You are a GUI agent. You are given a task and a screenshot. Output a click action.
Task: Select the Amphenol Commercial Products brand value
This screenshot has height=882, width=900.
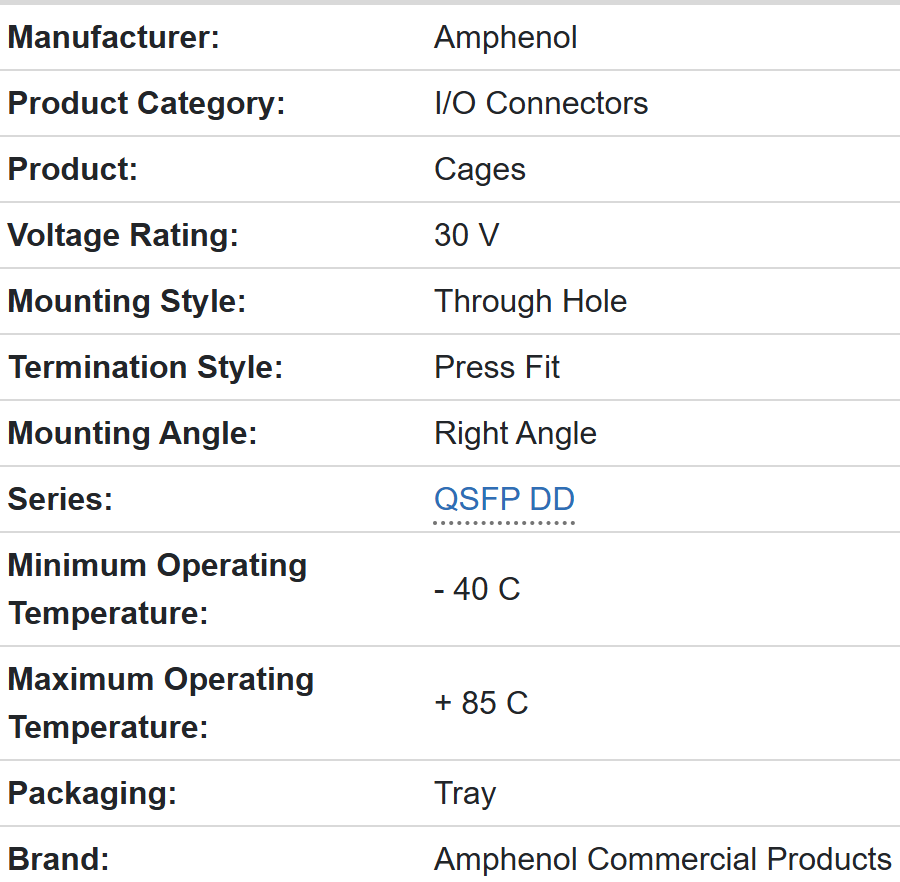coord(662,860)
